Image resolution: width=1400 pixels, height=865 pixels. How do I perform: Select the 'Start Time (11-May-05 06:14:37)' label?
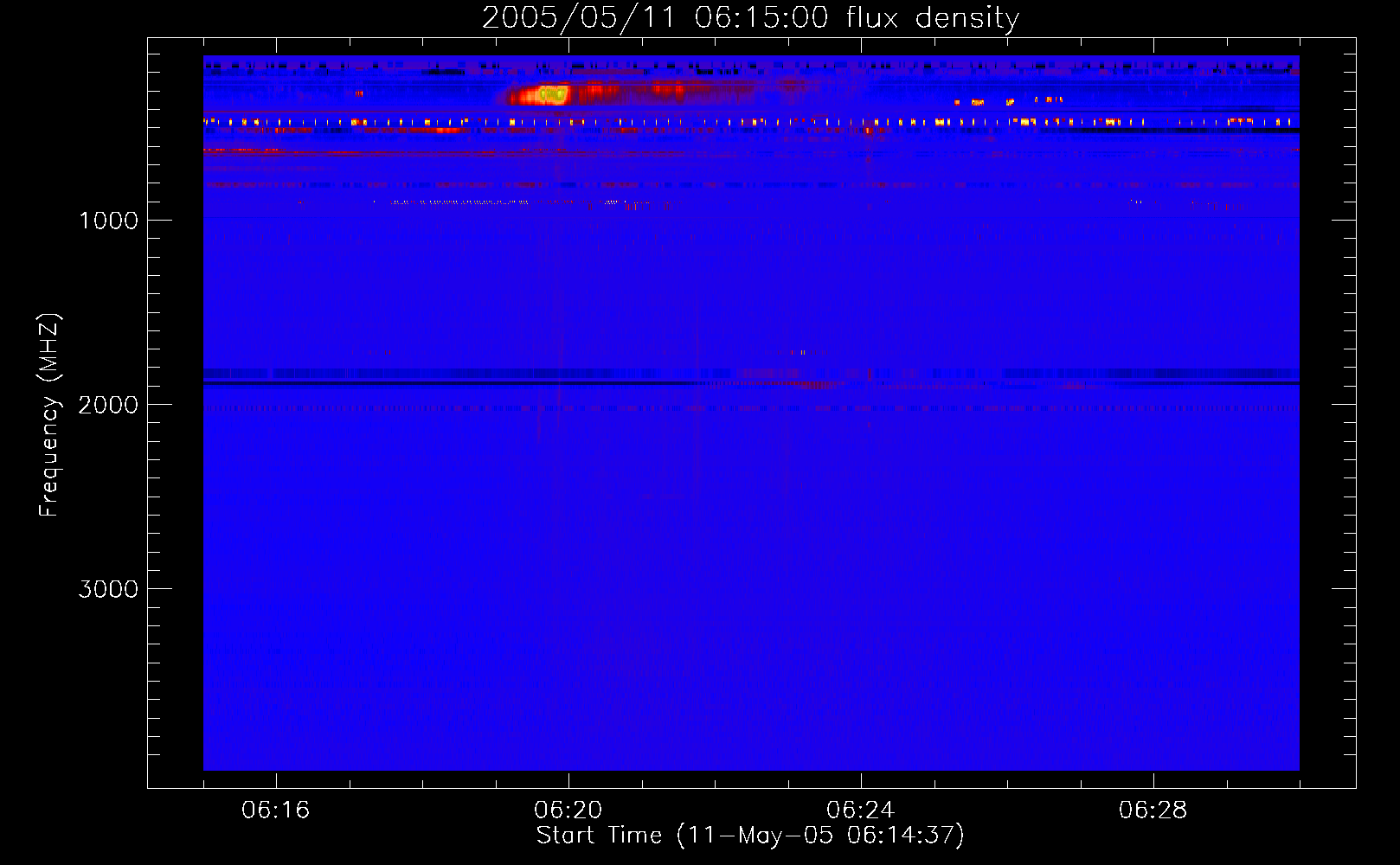coord(750,836)
